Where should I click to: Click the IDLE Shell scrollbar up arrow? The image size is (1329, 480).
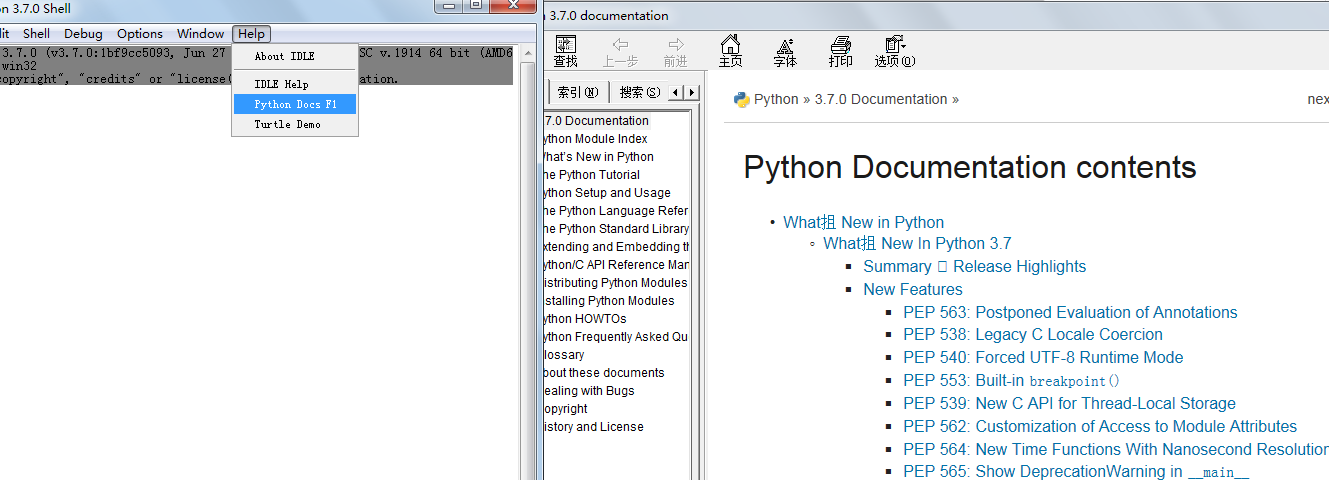pos(527,52)
